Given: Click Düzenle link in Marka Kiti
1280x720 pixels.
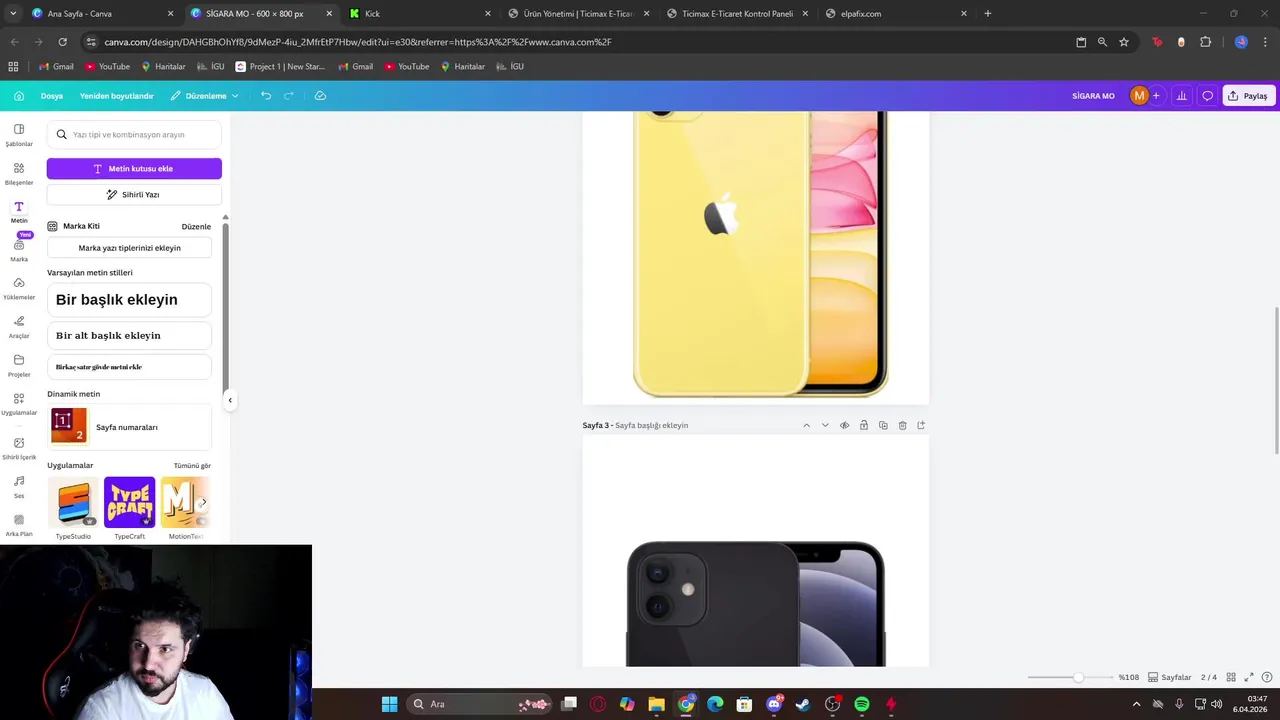Looking at the screenshot, I should 196,227.
